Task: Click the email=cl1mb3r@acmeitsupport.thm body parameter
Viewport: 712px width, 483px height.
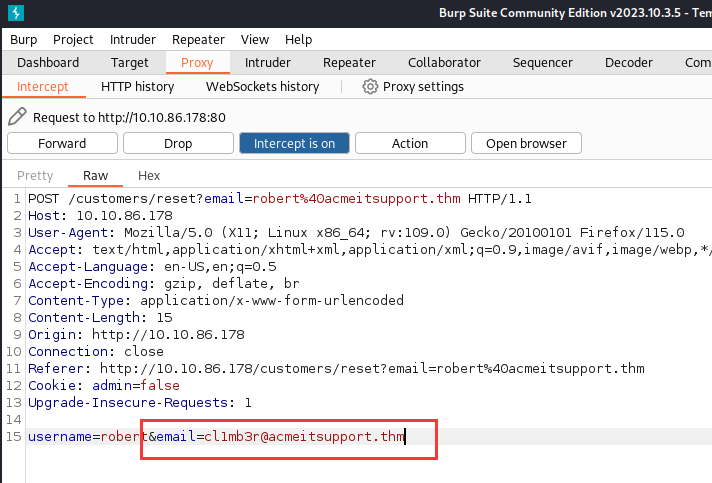Action: [280, 436]
